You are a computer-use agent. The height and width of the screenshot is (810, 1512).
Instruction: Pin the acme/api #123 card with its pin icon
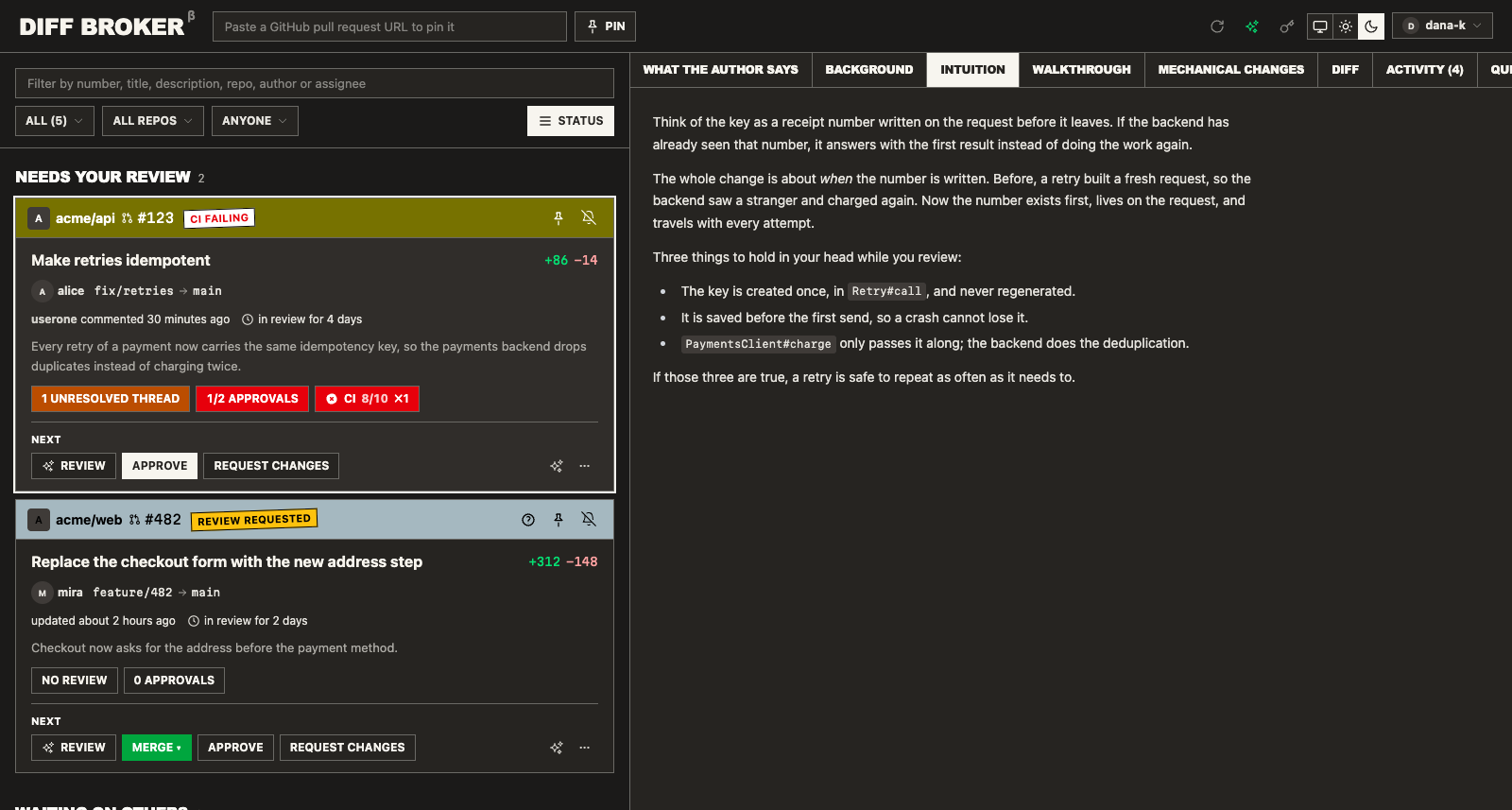tap(558, 218)
